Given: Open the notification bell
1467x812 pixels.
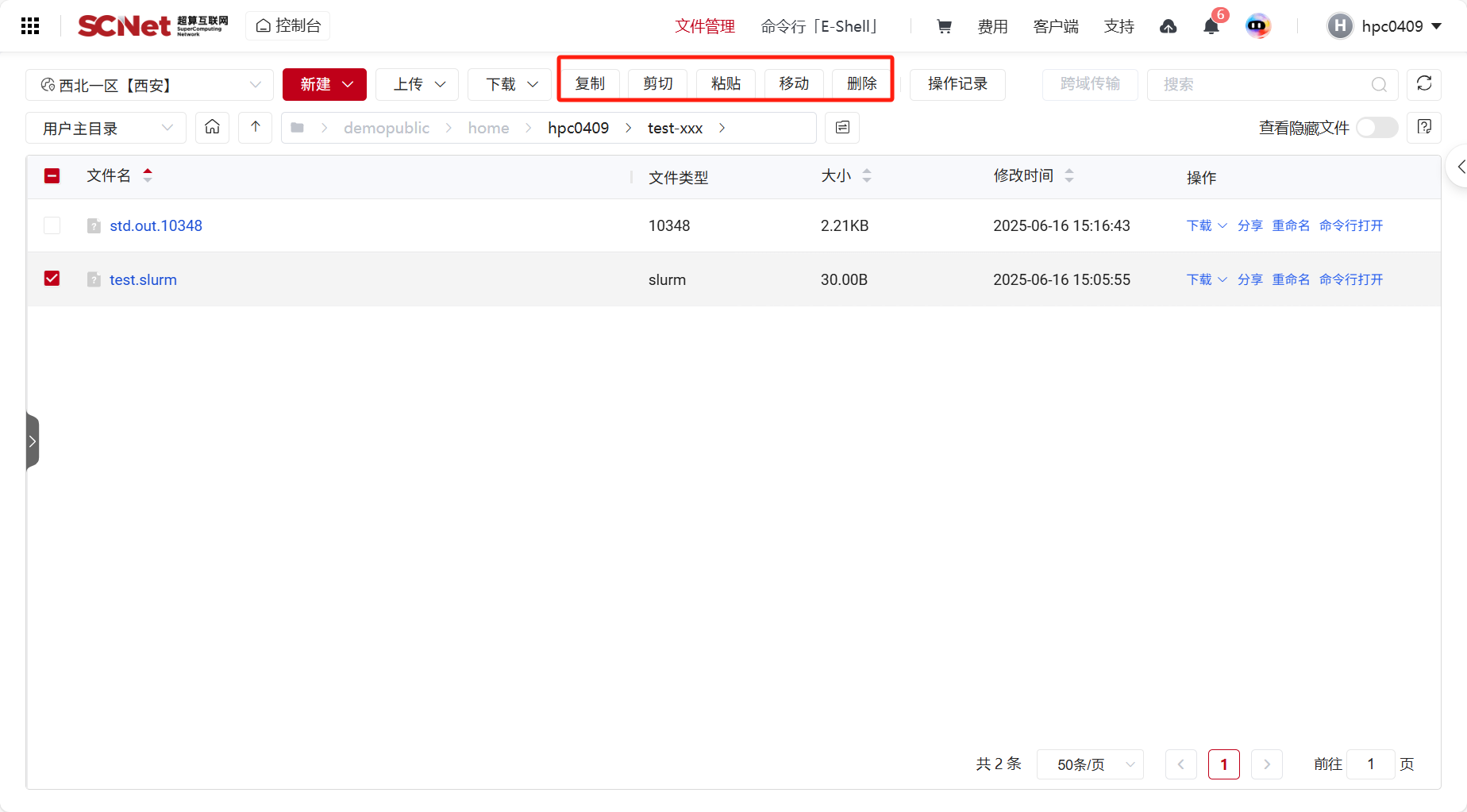Looking at the screenshot, I should tap(1211, 26).
